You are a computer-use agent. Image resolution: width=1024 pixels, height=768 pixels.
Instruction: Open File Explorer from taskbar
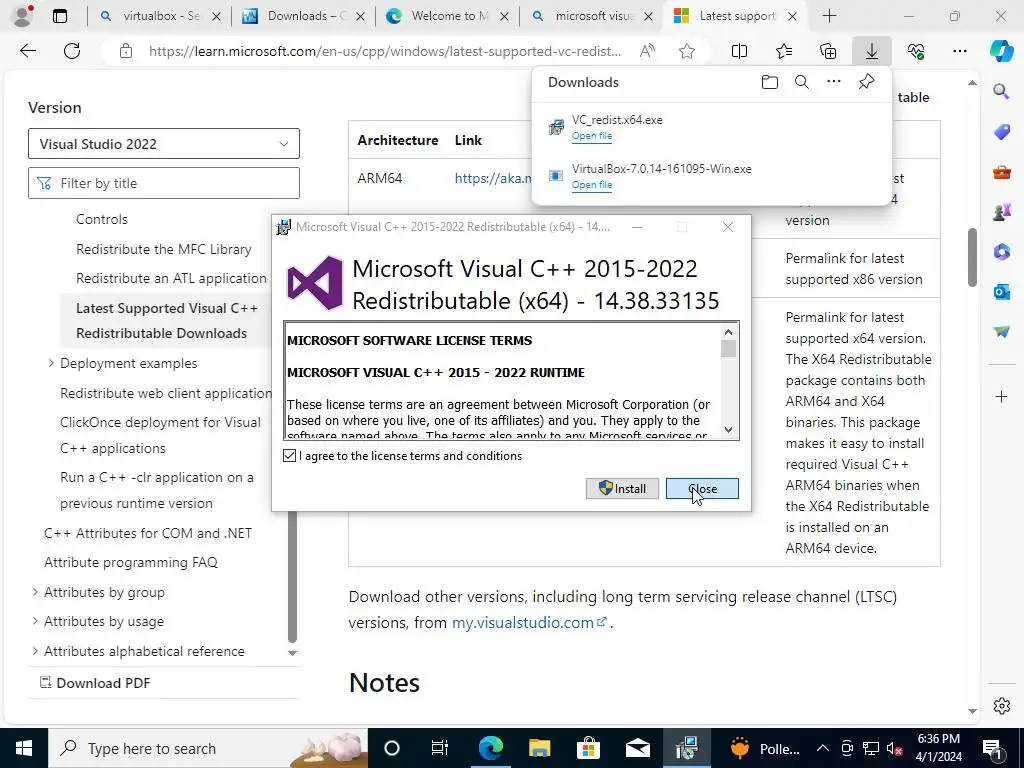click(x=539, y=748)
